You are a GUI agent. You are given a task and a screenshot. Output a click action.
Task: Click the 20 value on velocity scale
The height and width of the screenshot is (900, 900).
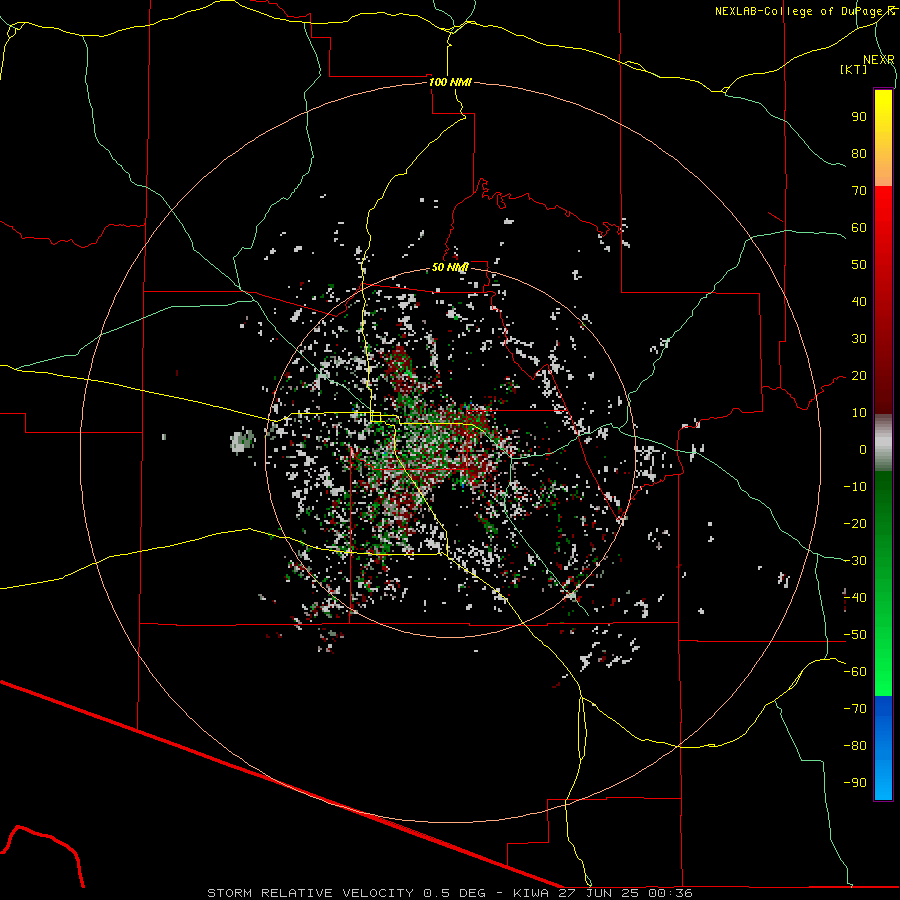tap(859, 375)
